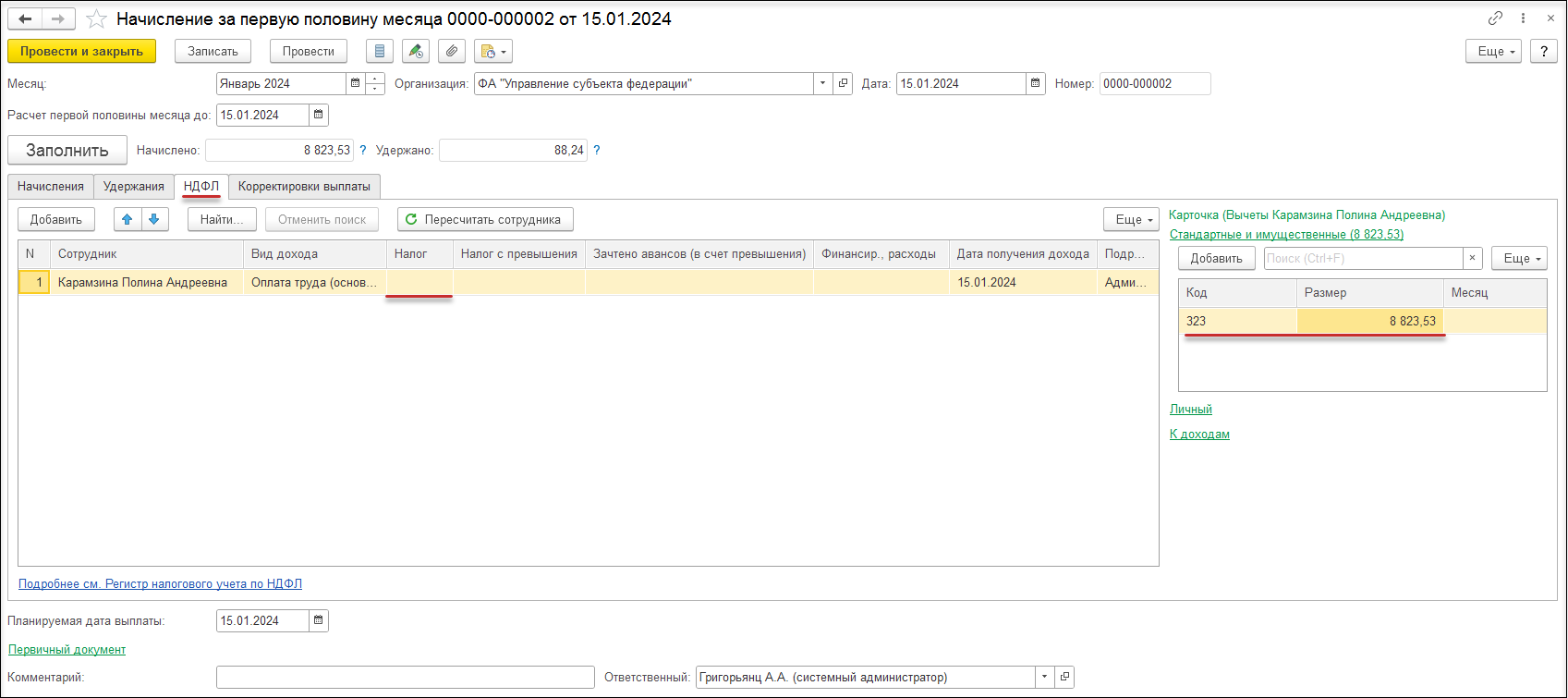Copy link to document icon
Screen dimensions: 1568x698
click(1495, 18)
